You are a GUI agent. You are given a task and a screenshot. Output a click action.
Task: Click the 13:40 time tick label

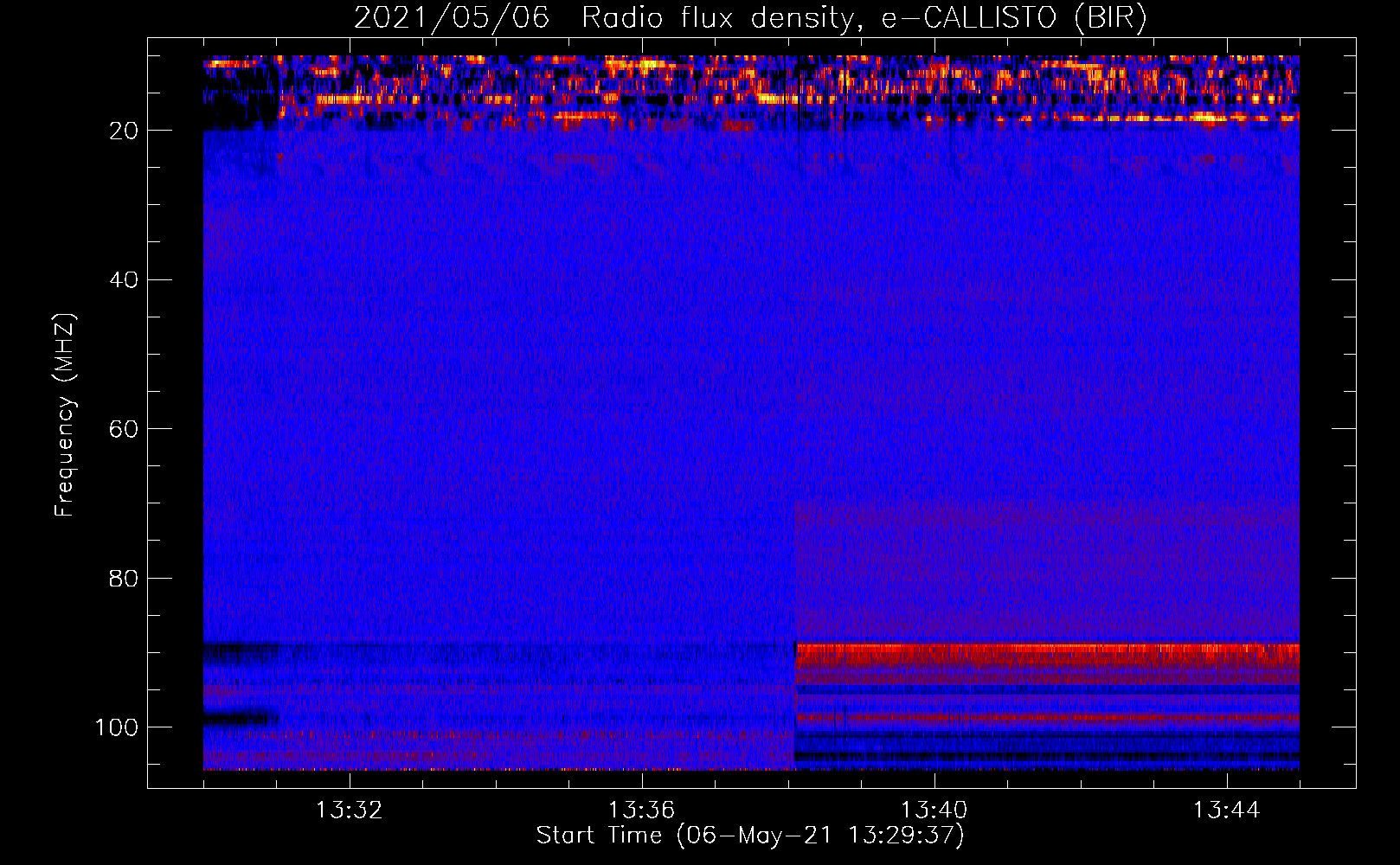(934, 811)
